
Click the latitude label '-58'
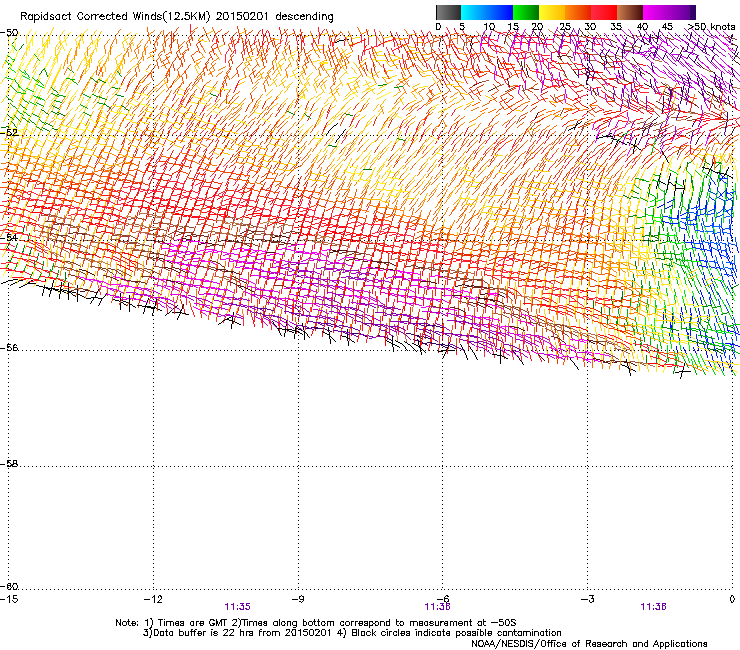[x=9, y=464]
